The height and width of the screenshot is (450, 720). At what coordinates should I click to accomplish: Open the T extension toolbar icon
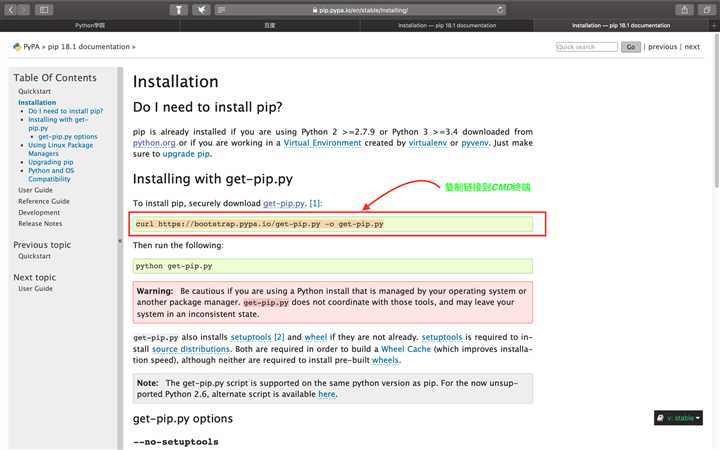(179, 10)
